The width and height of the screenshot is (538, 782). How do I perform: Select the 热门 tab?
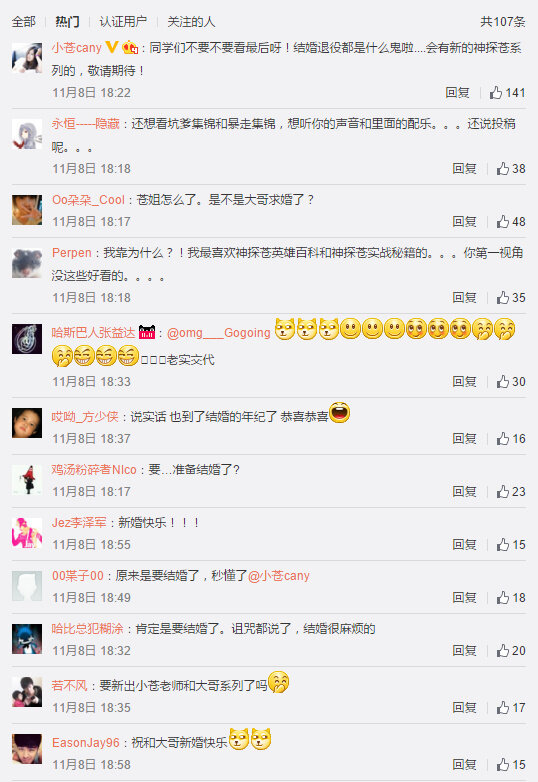pos(67,21)
